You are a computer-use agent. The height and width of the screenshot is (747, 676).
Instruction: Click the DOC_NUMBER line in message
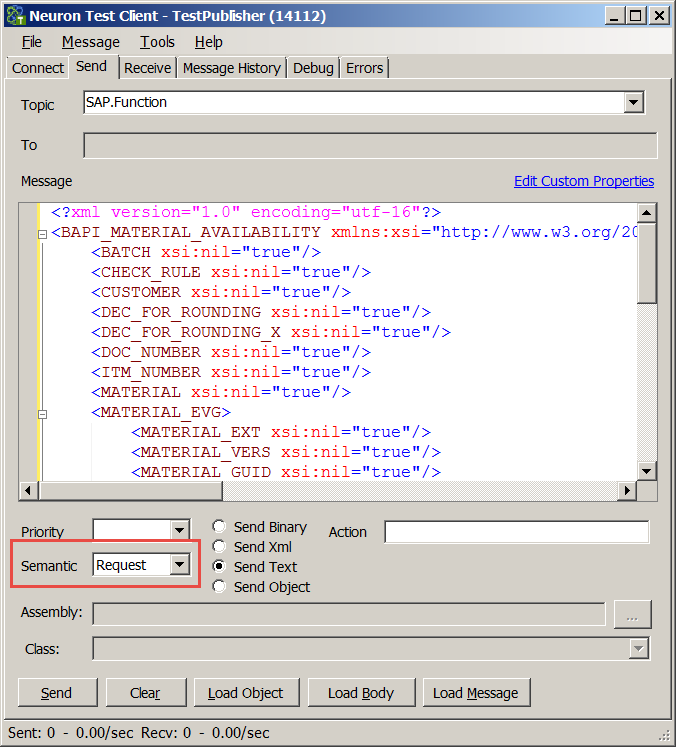click(231, 352)
